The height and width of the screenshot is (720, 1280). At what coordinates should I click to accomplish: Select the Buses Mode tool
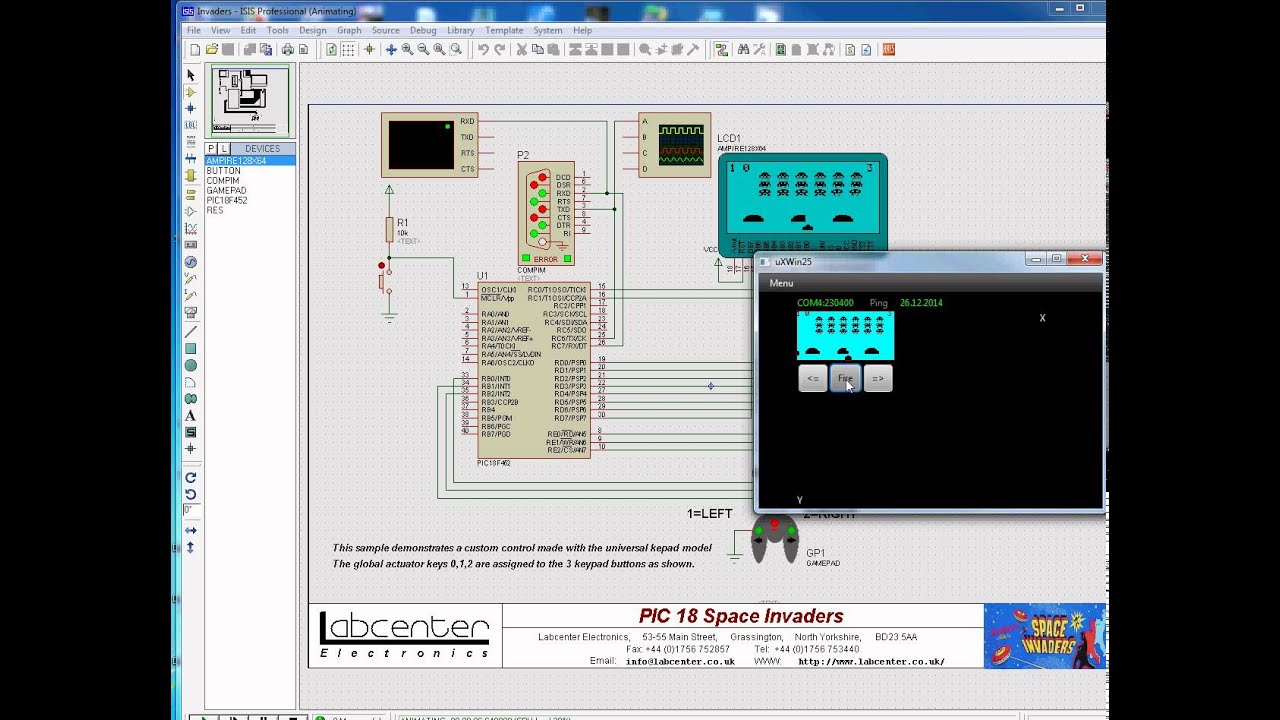coord(190,159)
